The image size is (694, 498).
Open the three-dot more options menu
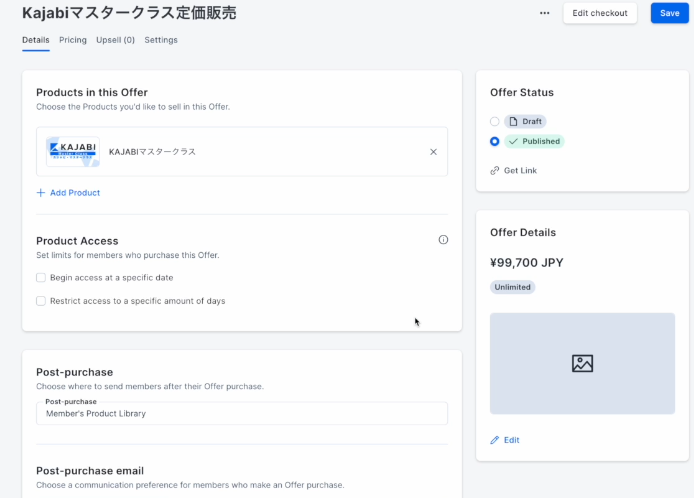pos(544,13)
